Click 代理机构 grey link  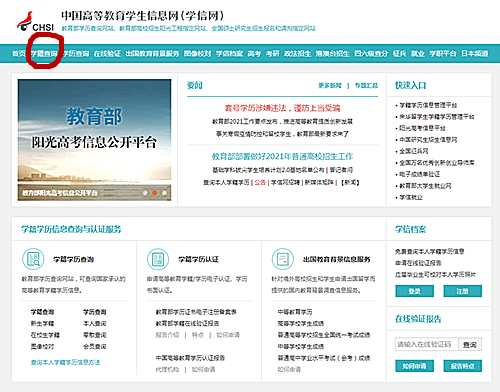click(167, 369)
